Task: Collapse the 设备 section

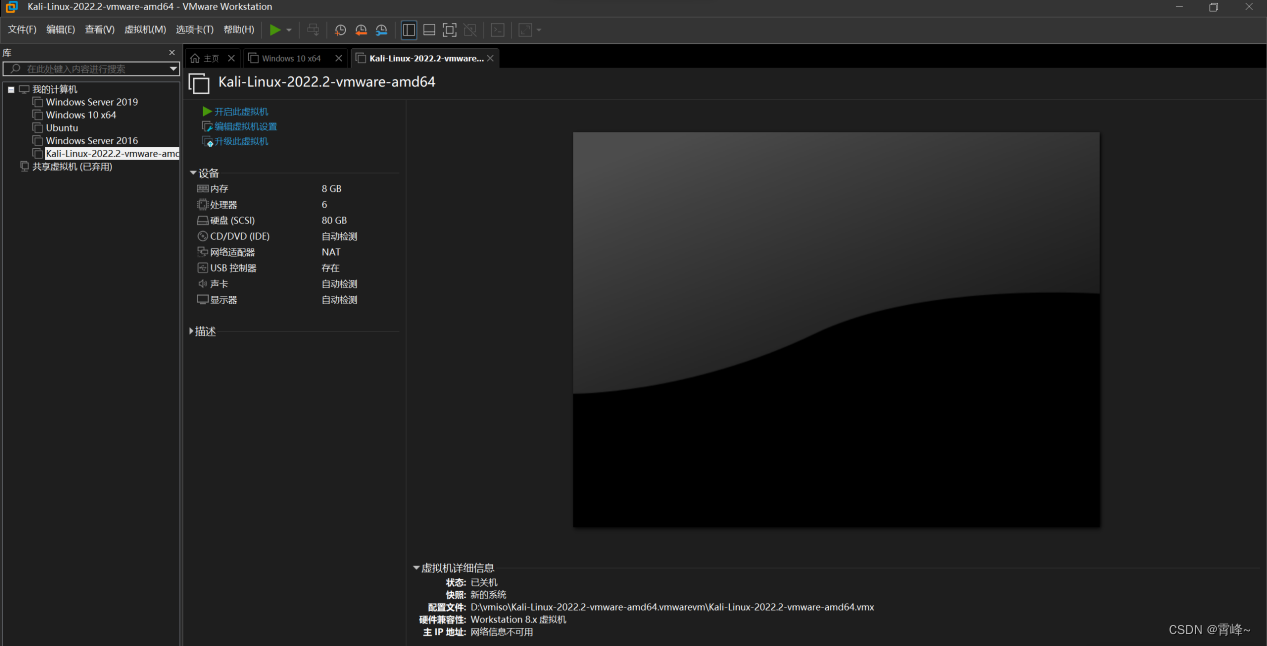Action: click(x=193, y=173)
